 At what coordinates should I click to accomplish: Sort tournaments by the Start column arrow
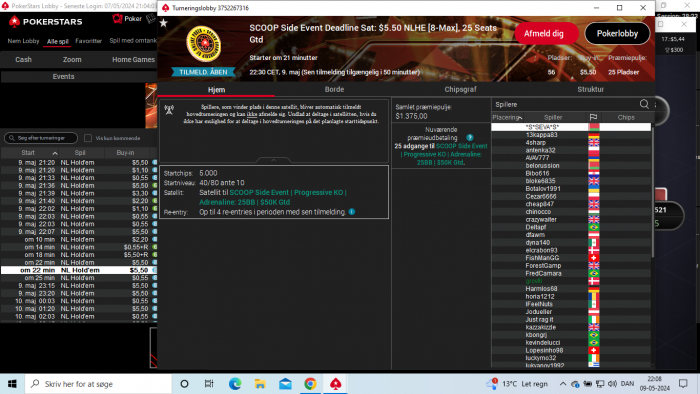click(x=55, y=153)
